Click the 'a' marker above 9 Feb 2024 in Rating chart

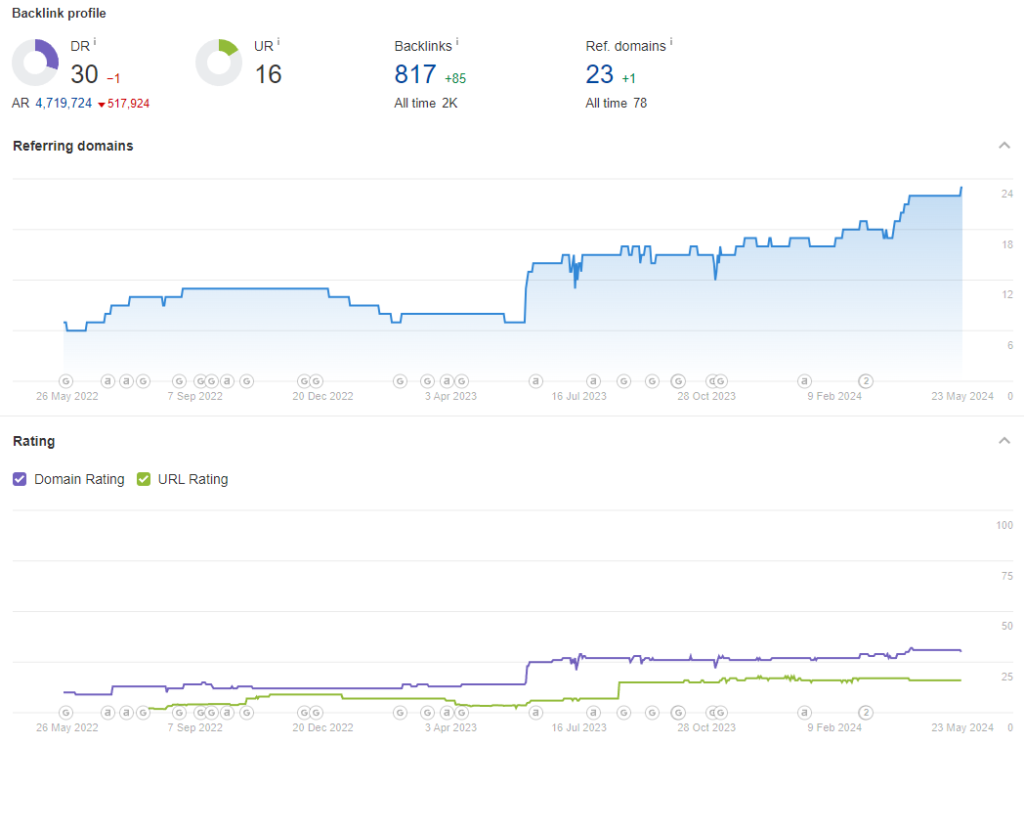805,712
